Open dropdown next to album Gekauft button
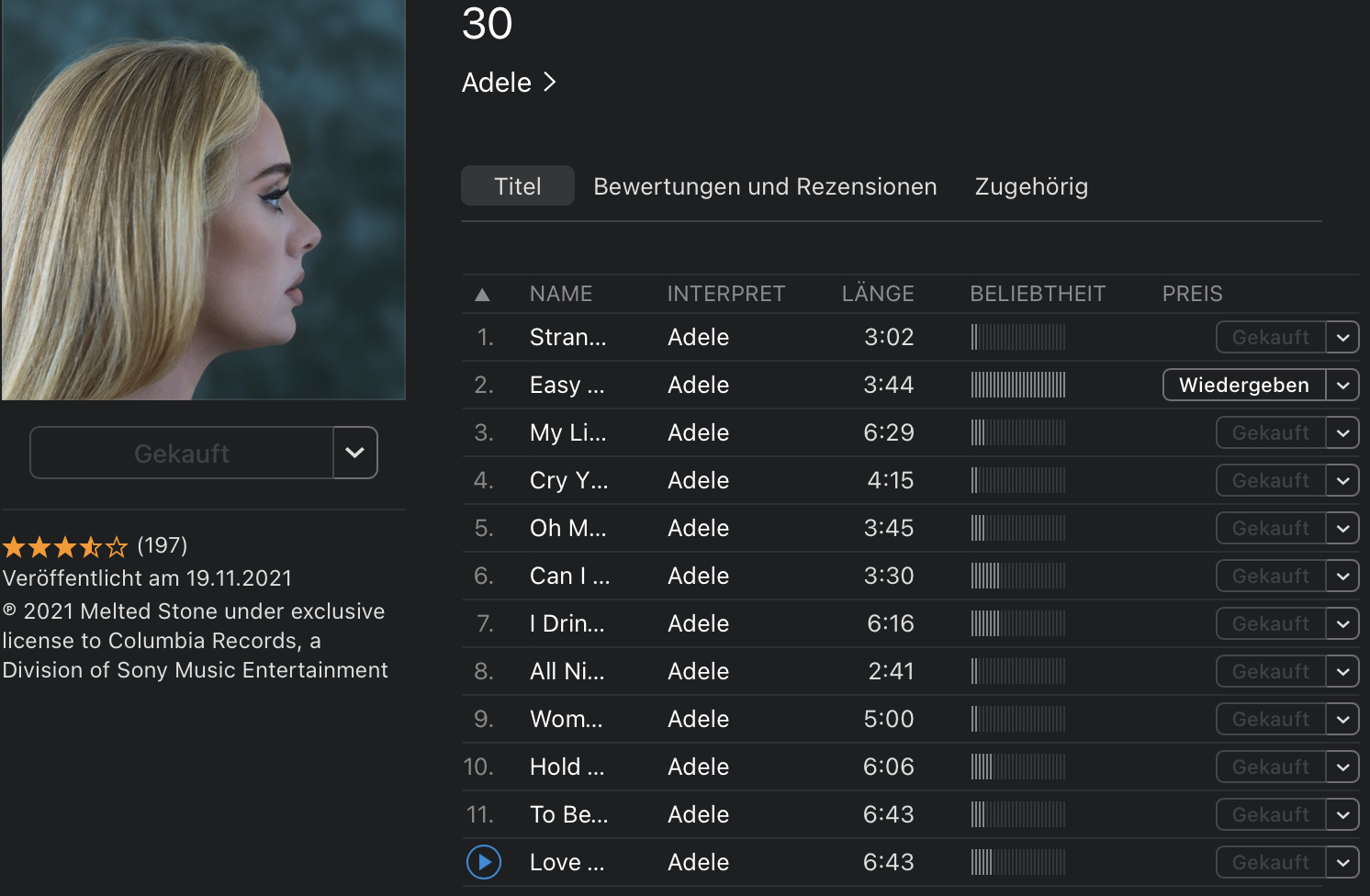The width and height of the screenshot is (1370, 896). pyautogui.click(x=355, y=453)
